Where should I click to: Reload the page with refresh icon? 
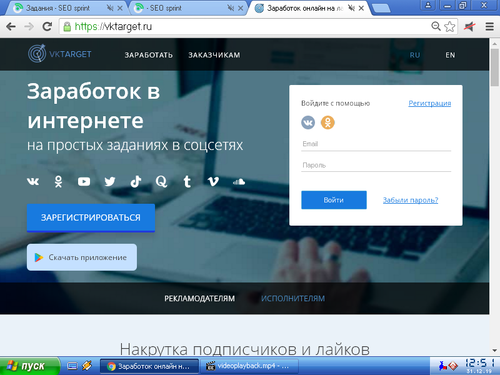47,26
